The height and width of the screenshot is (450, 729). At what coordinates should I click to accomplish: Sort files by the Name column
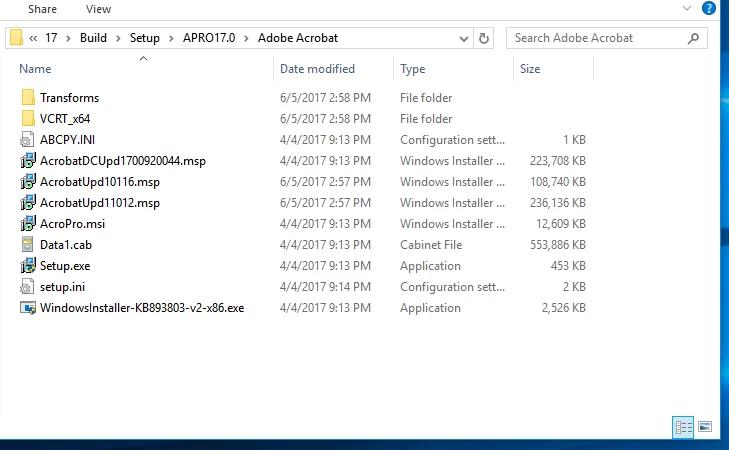coord(35,69)
